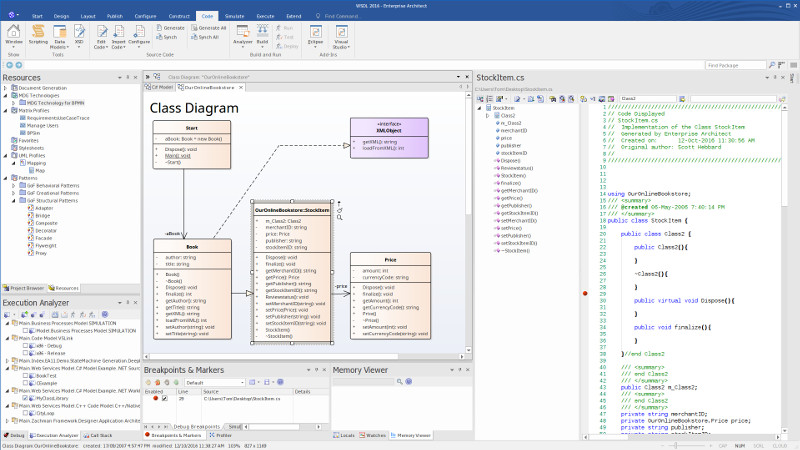
Task: Uncheck the MyClassLibrary checkbox
Action: click(x=26, y=398)
